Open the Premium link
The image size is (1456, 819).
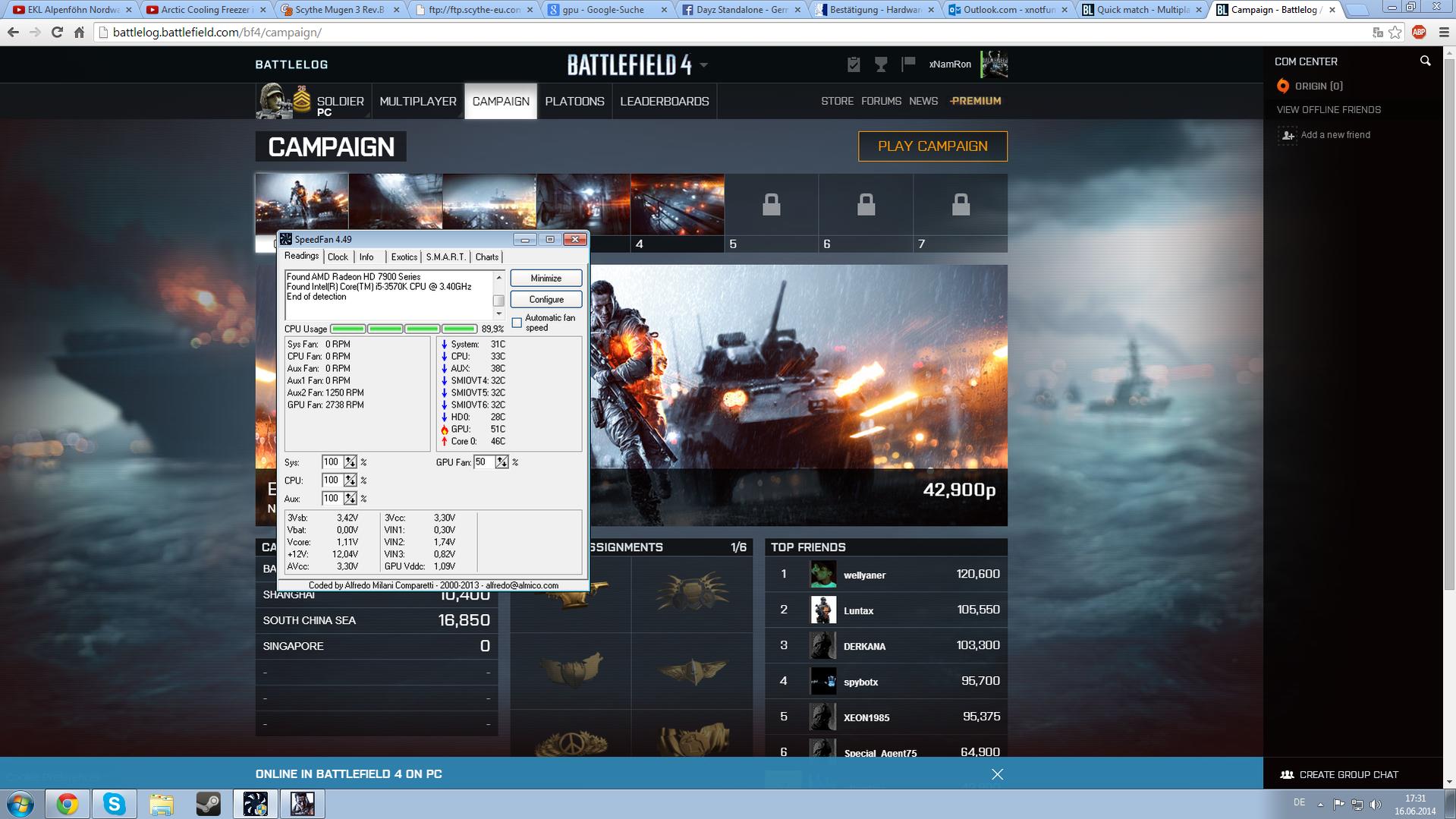(975, 101)
